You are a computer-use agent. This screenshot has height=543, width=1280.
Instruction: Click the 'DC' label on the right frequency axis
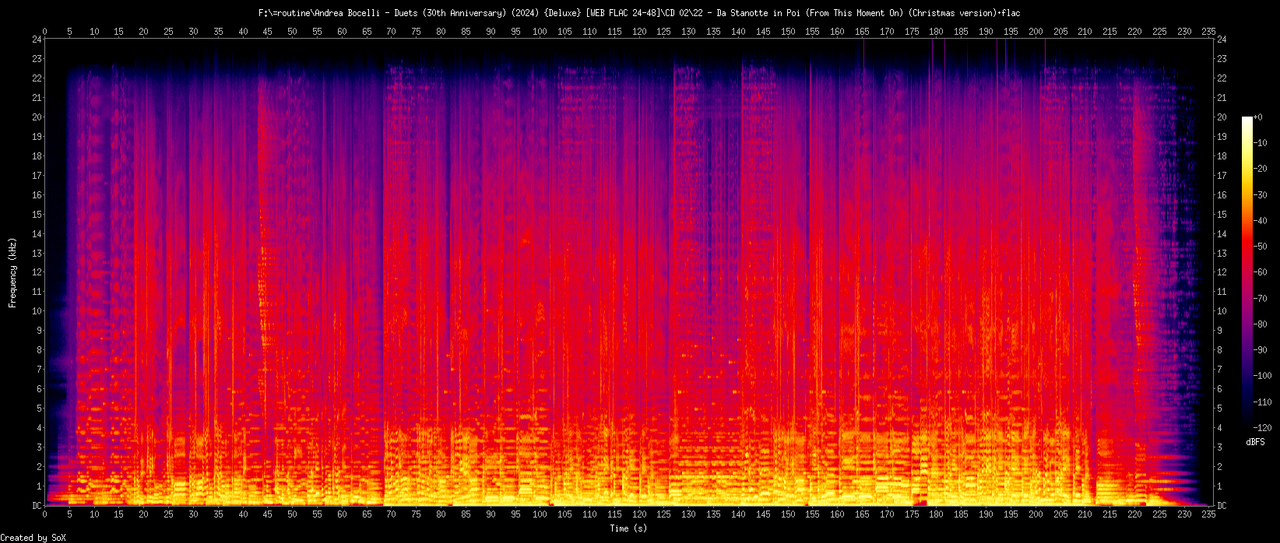(x=1224, y=505)
